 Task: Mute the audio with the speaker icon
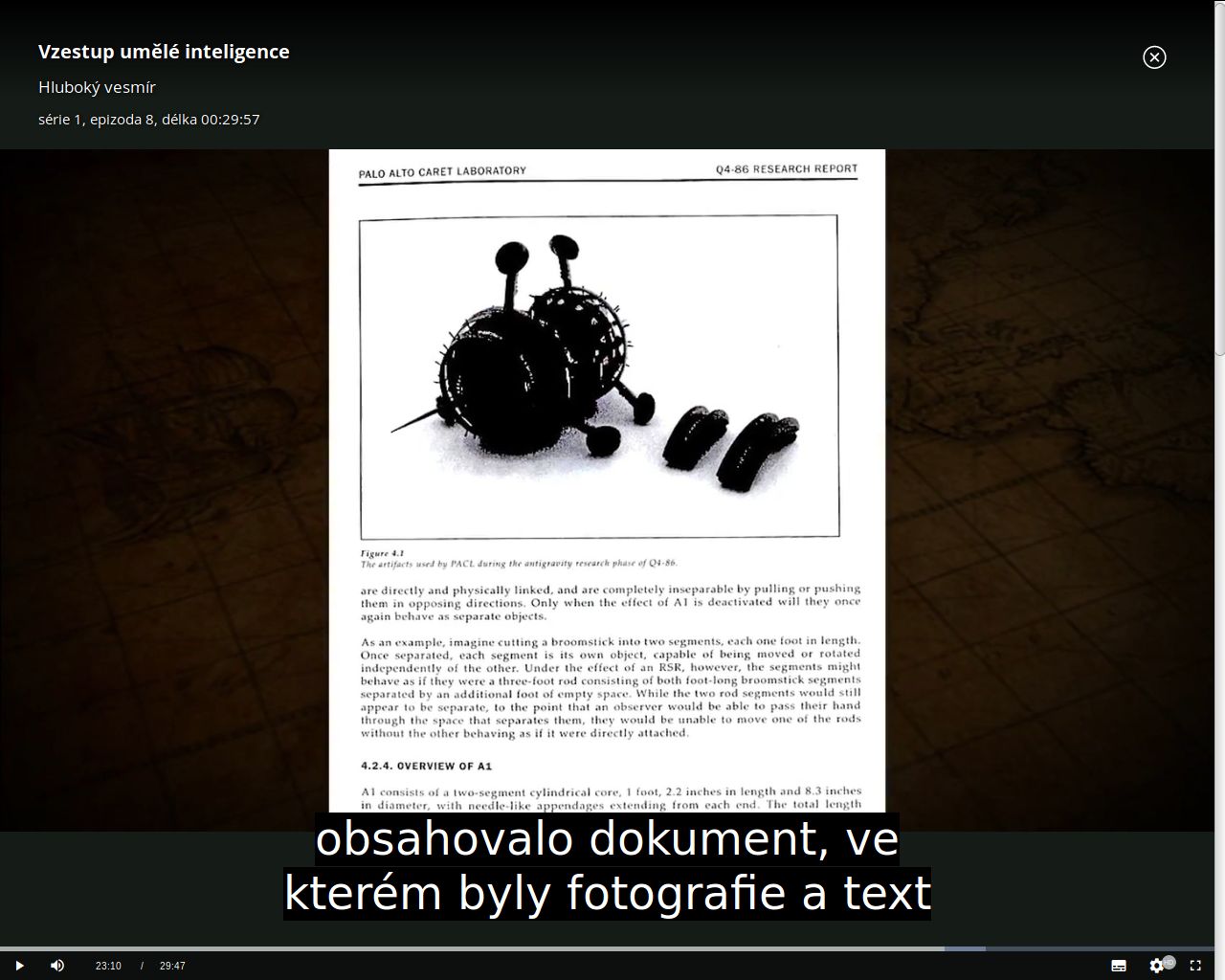point(57,966)
